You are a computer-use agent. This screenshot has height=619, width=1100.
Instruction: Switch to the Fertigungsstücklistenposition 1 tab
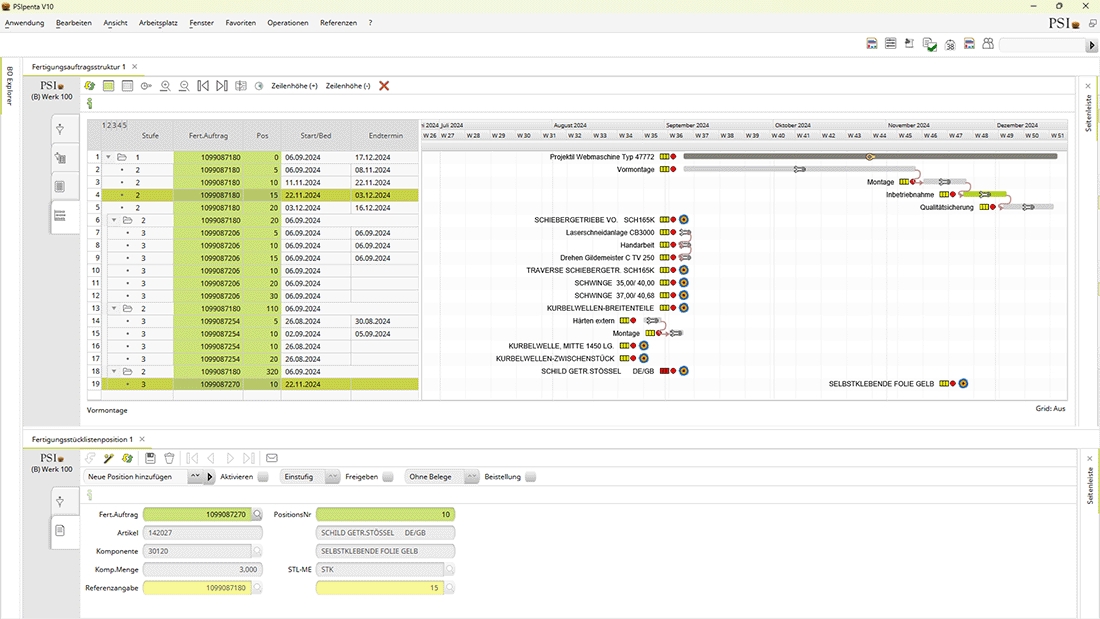coord(82,439)
